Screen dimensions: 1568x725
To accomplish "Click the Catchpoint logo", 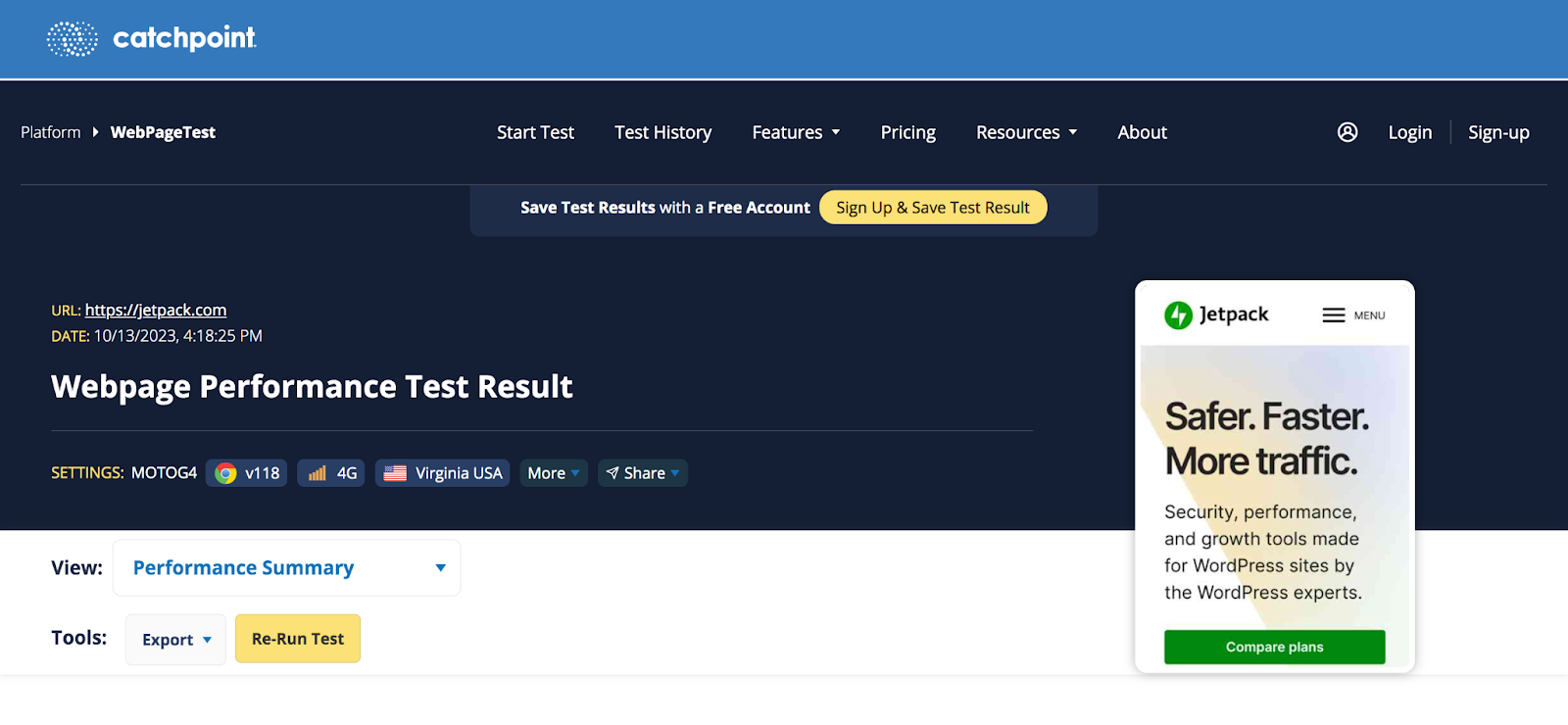I will pyautogui.click(x=152, y=38).
